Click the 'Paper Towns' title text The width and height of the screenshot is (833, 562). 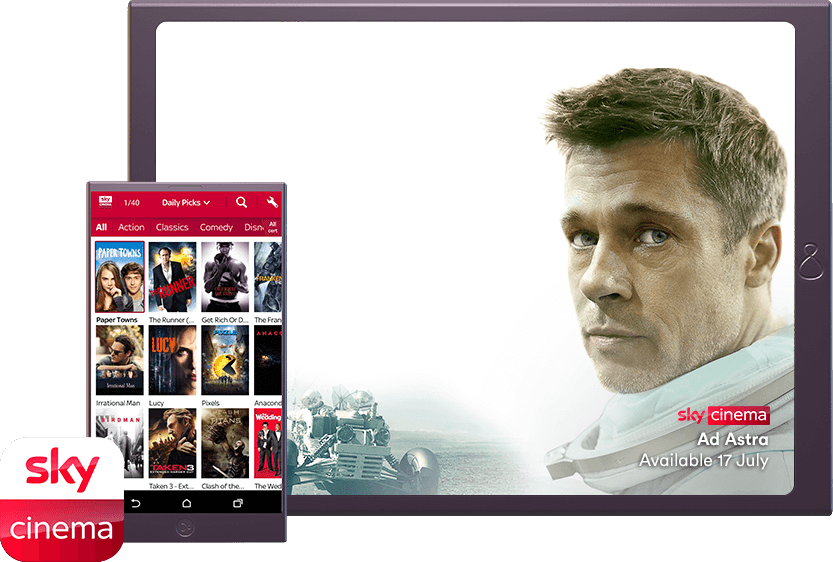[x=117, y=320]
